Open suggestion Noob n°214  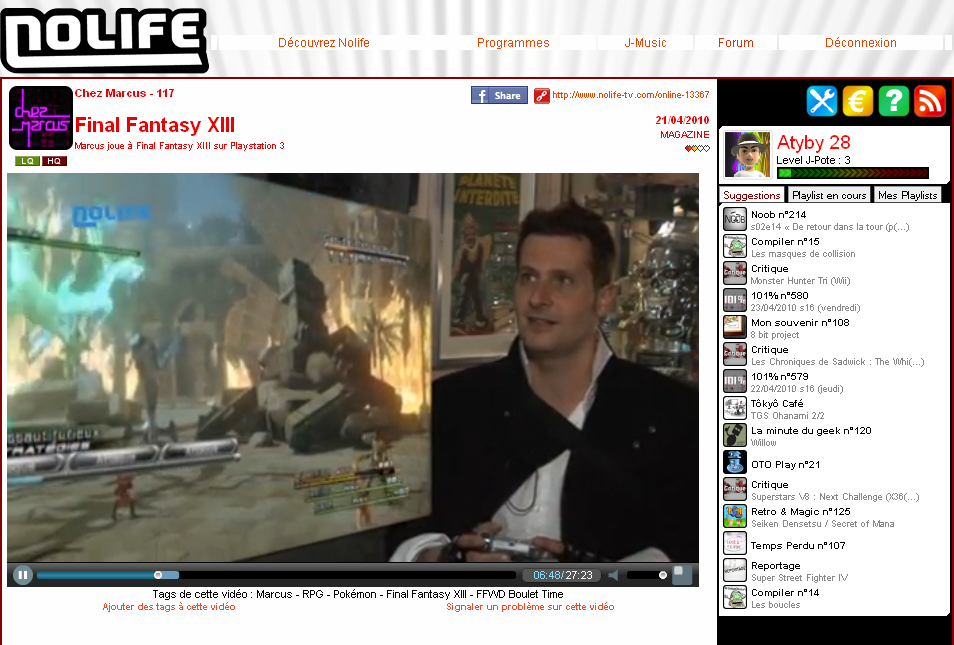[778, 214]
